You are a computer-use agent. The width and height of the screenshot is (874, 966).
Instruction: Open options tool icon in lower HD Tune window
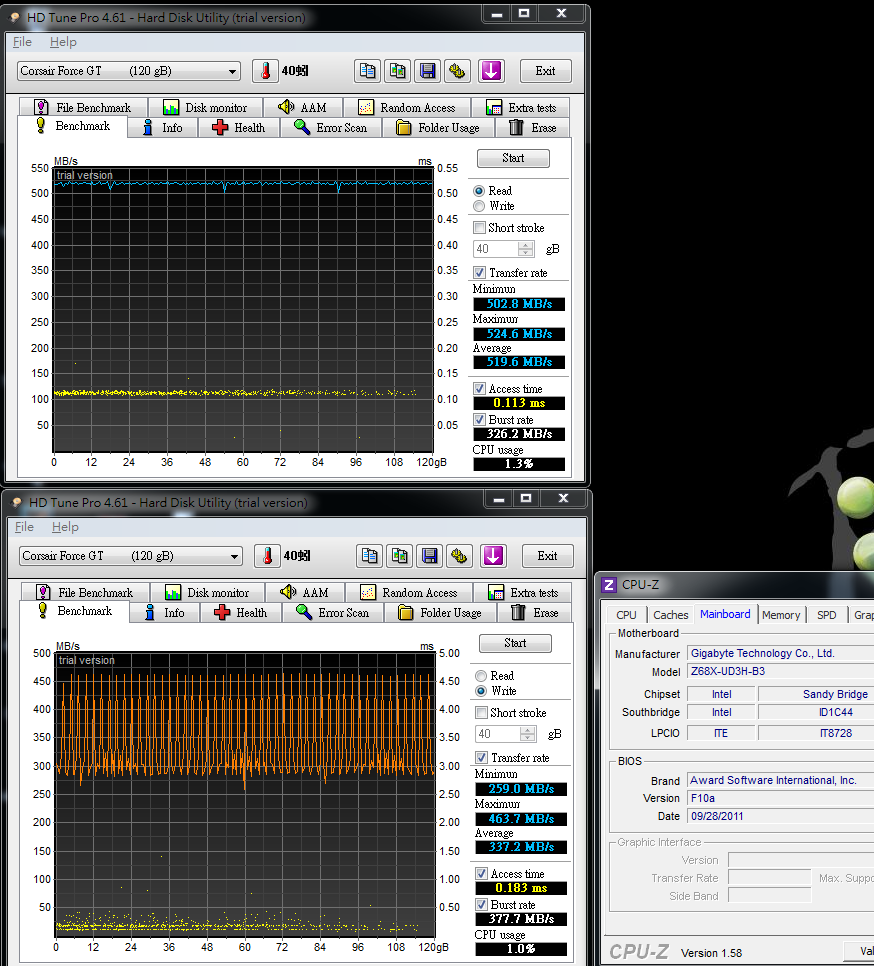click(x=459, y=556)
